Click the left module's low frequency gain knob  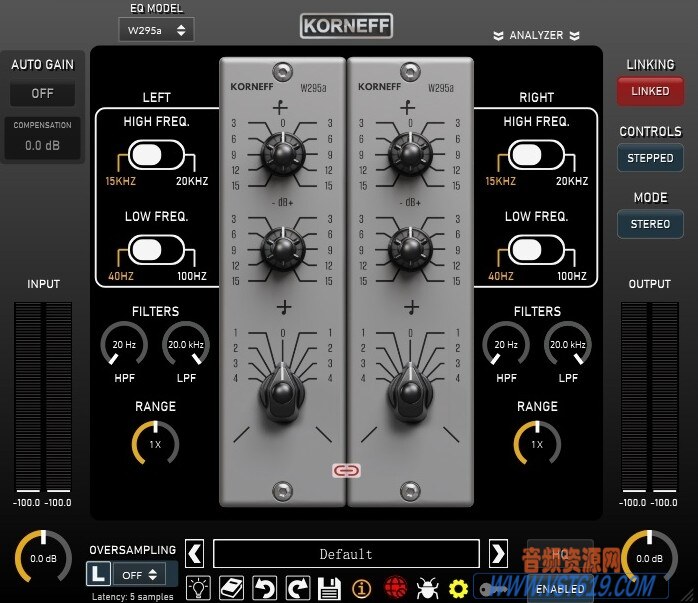pos(283,249)
